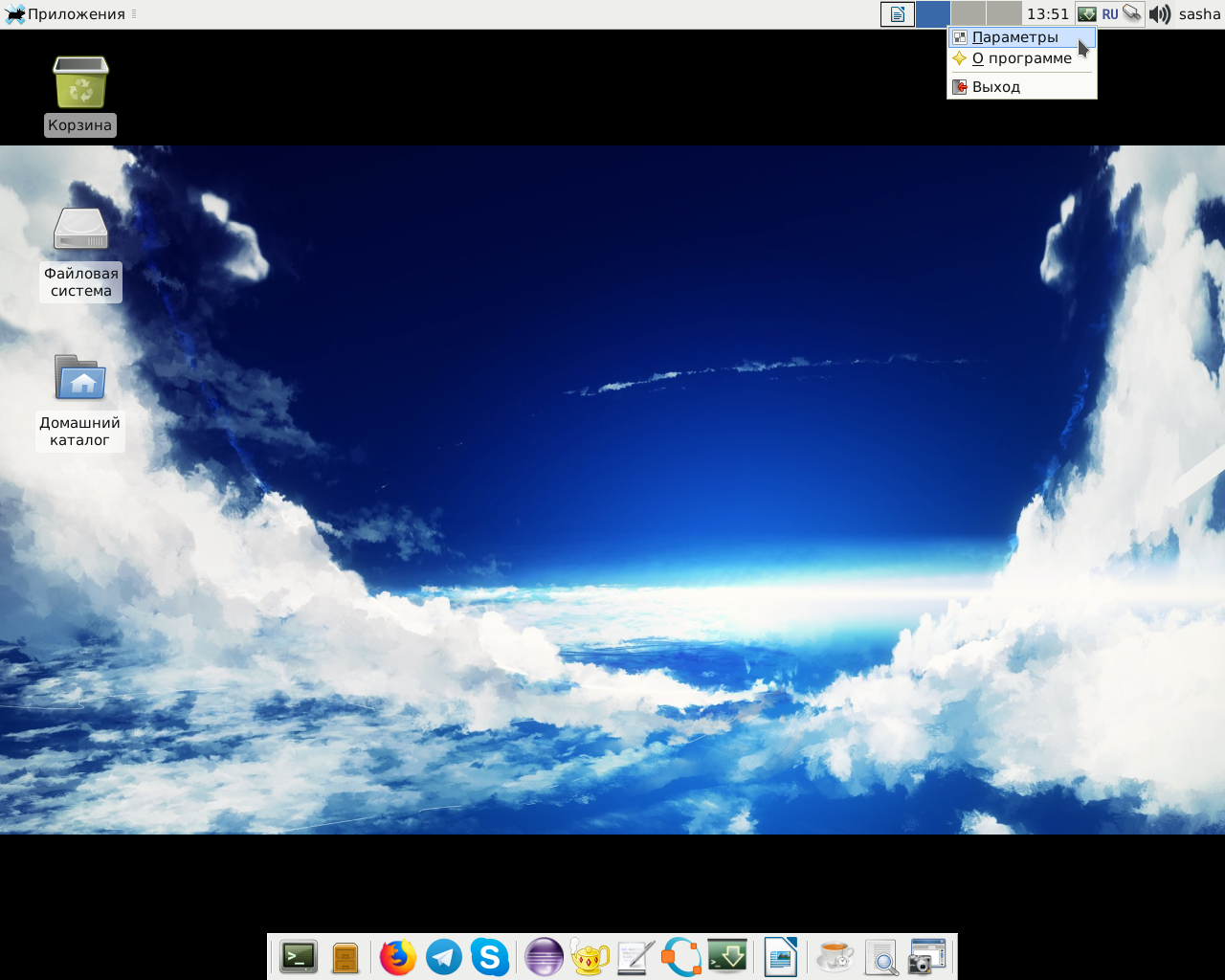Image resolution: width=1225 pixels, height=980 pixels.
Task: Launch Firefox from the bottom dock
Action: (x=398, y=957)
